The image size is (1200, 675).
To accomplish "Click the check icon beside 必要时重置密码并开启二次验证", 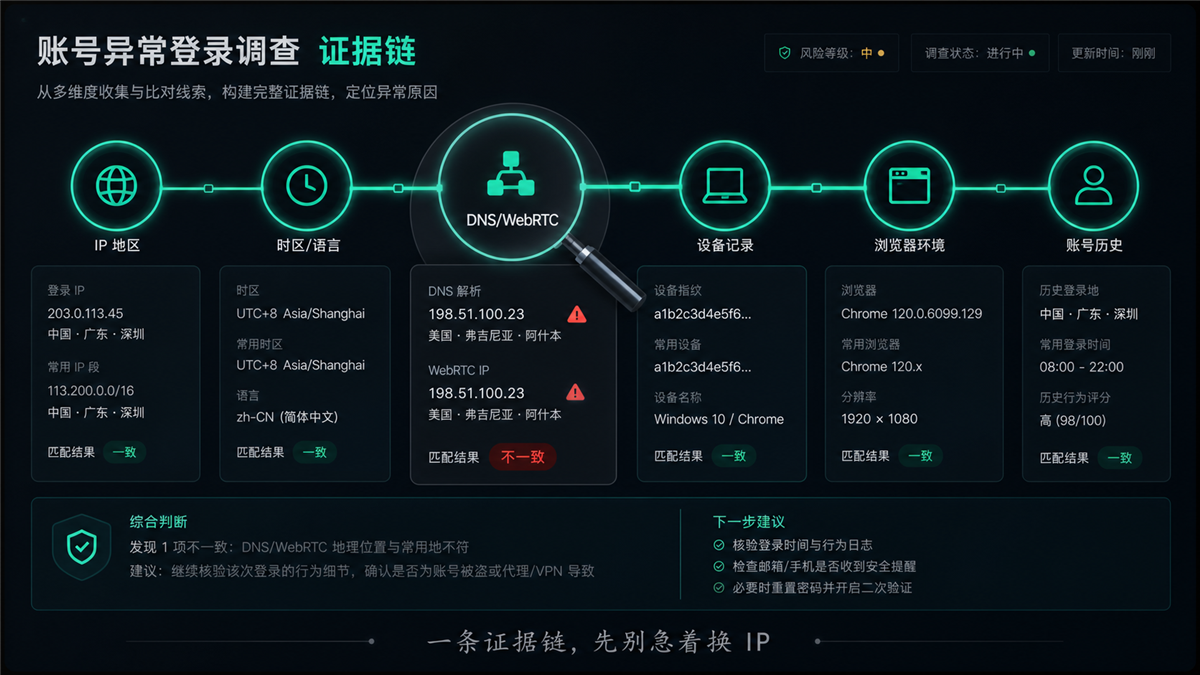I will tap(719, 587).
